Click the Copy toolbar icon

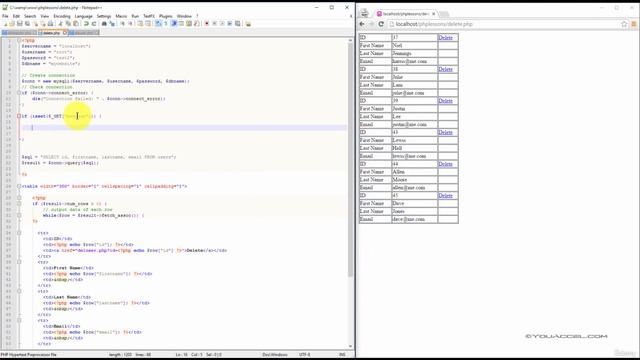point(68,24)
